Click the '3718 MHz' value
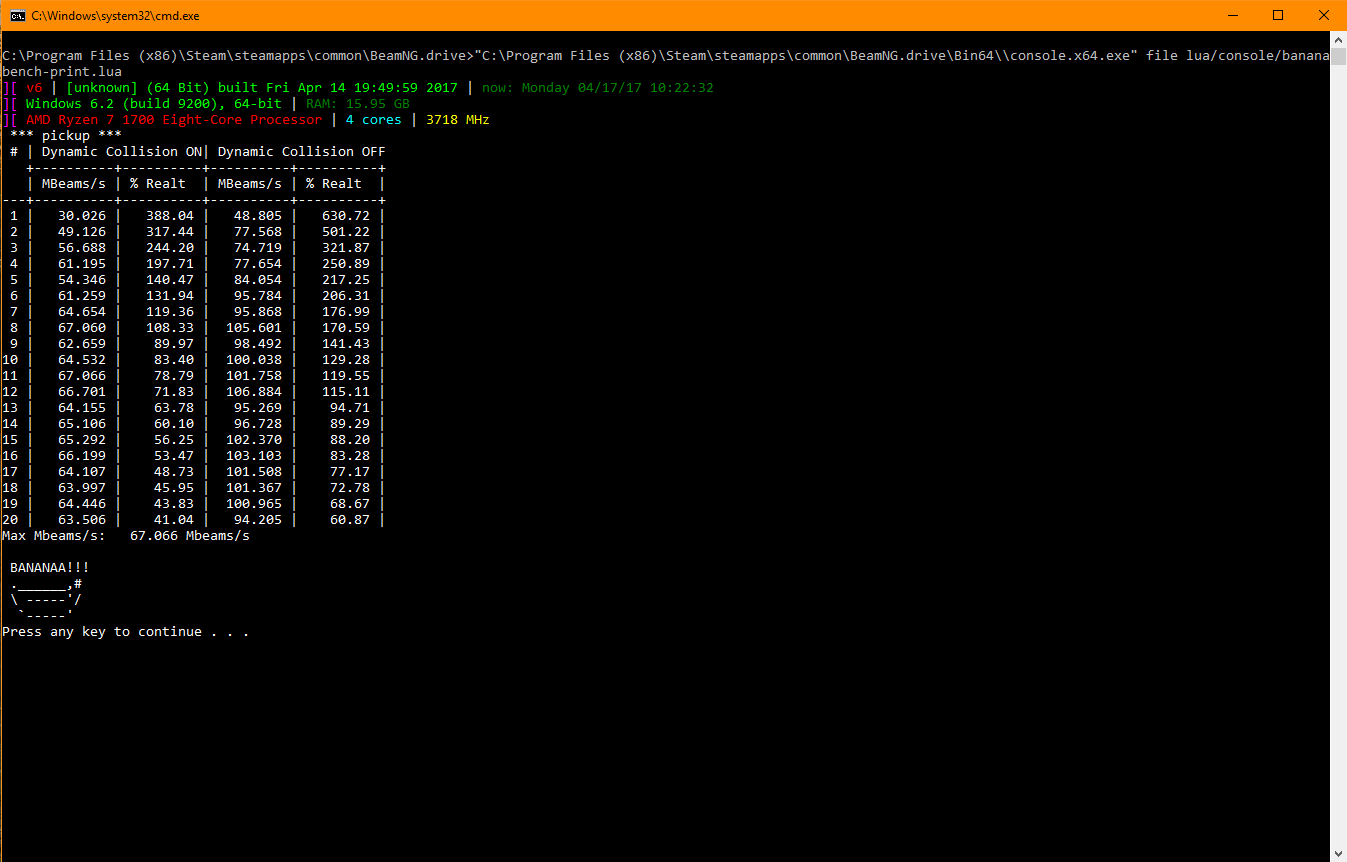The width and height of the screenshot is (1347, 862). pos(458,120)
